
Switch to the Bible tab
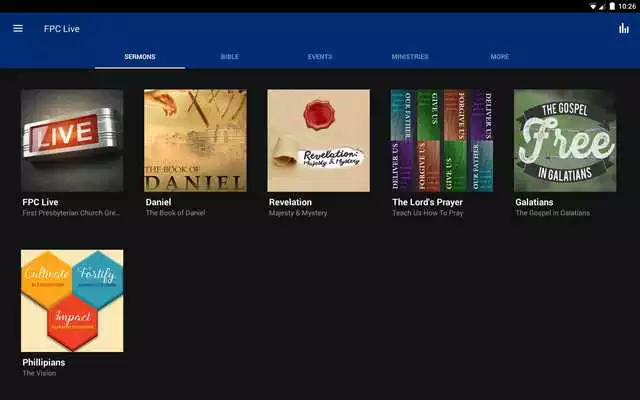point(230,57)
